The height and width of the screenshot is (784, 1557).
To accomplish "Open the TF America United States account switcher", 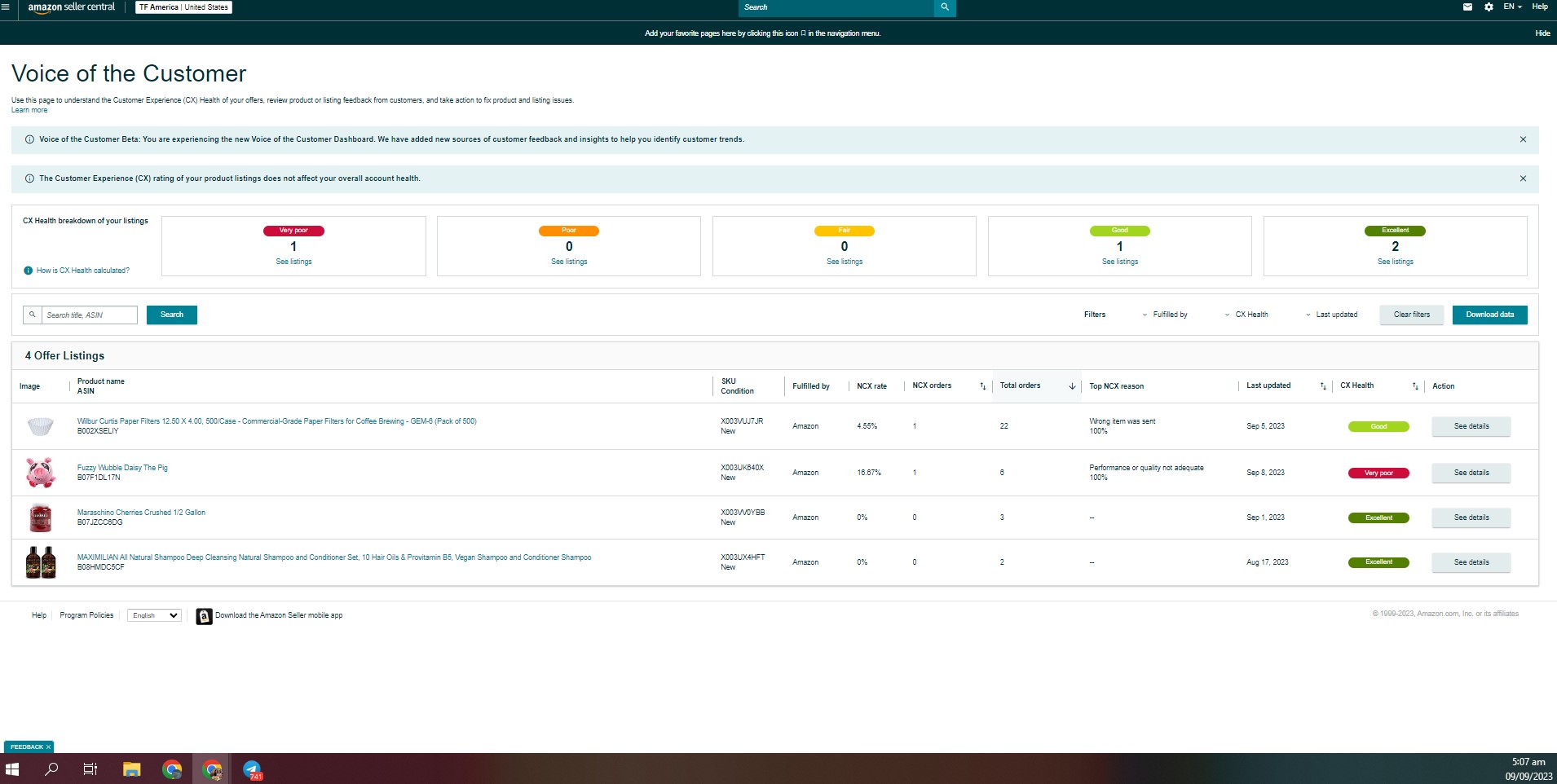I will 183,7.
